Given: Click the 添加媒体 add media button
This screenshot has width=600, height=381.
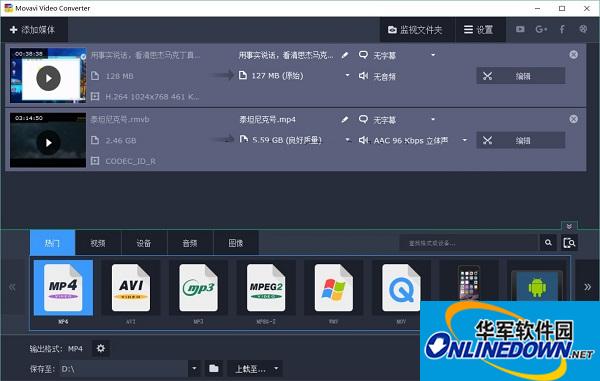Looking at the screenshot, I should click(x=33, y=29).
